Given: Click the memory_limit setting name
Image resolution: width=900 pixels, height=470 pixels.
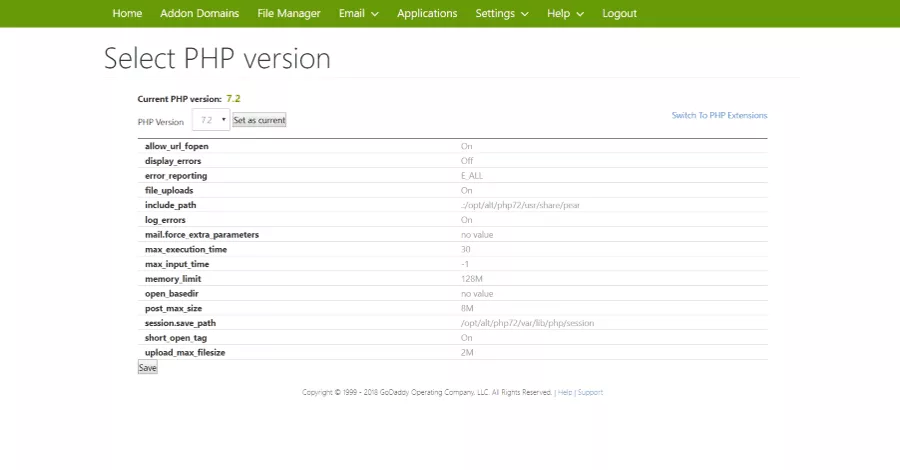Looking at the screenshot, I should (x=173, y=279).
